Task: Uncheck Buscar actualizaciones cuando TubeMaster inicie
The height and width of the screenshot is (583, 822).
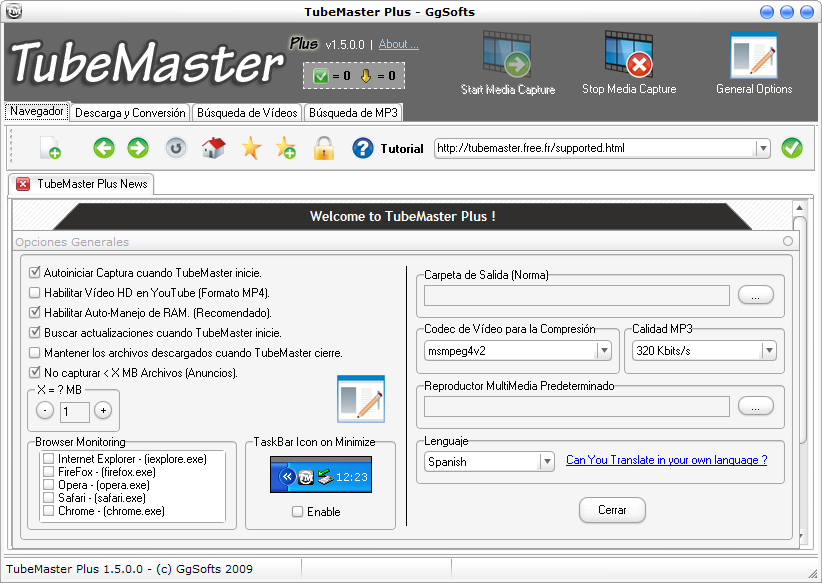Action: pyautogui.click(x=36, y=333)
